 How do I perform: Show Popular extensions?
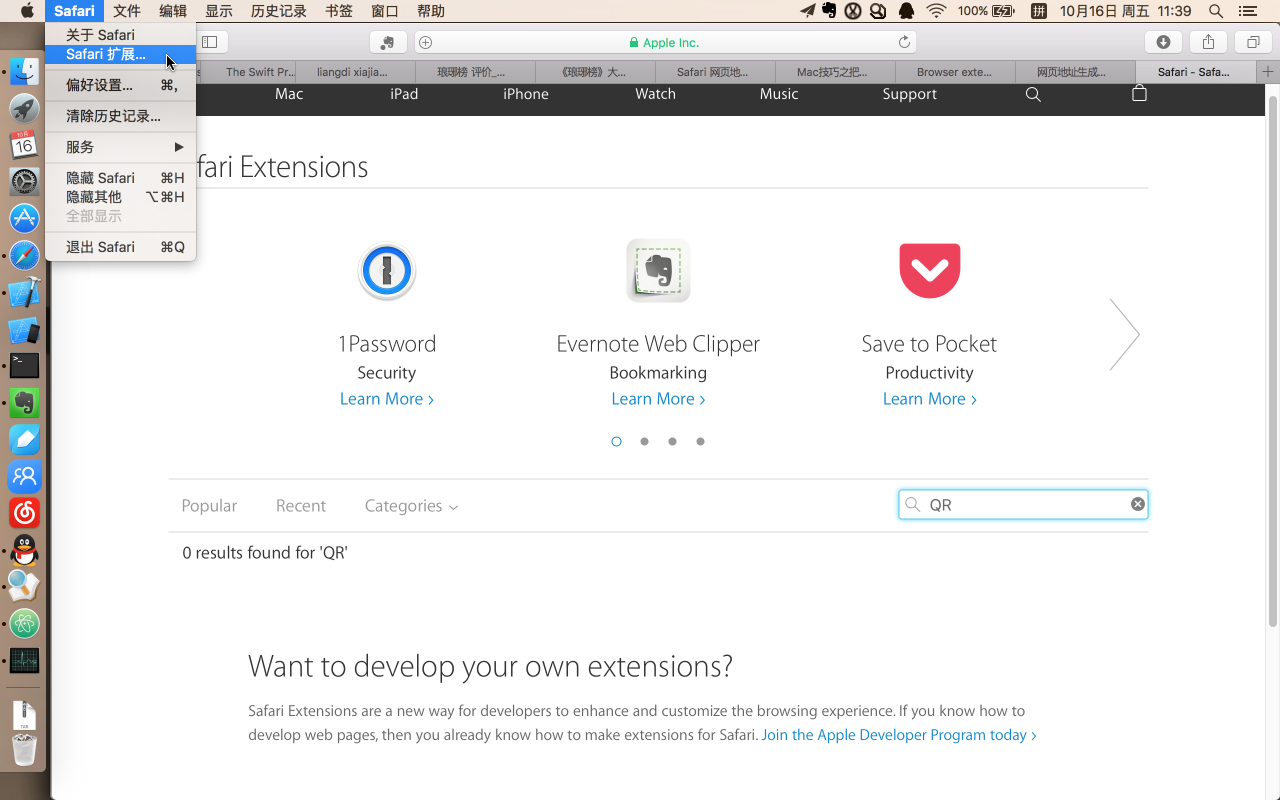coord(209,506)
